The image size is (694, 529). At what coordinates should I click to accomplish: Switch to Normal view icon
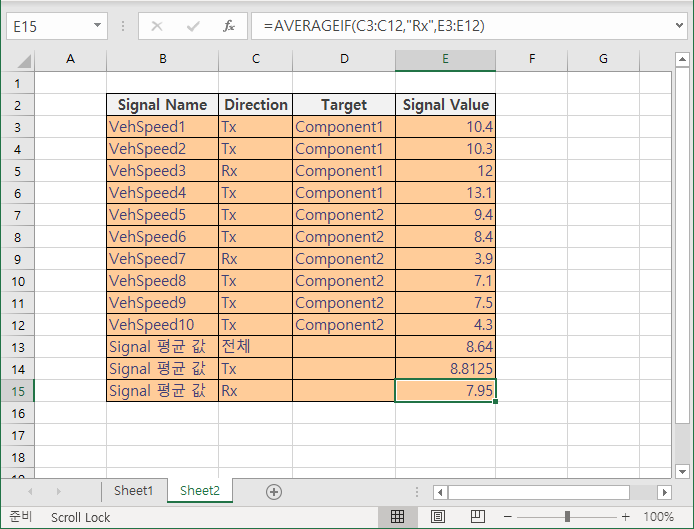[397, 517]
